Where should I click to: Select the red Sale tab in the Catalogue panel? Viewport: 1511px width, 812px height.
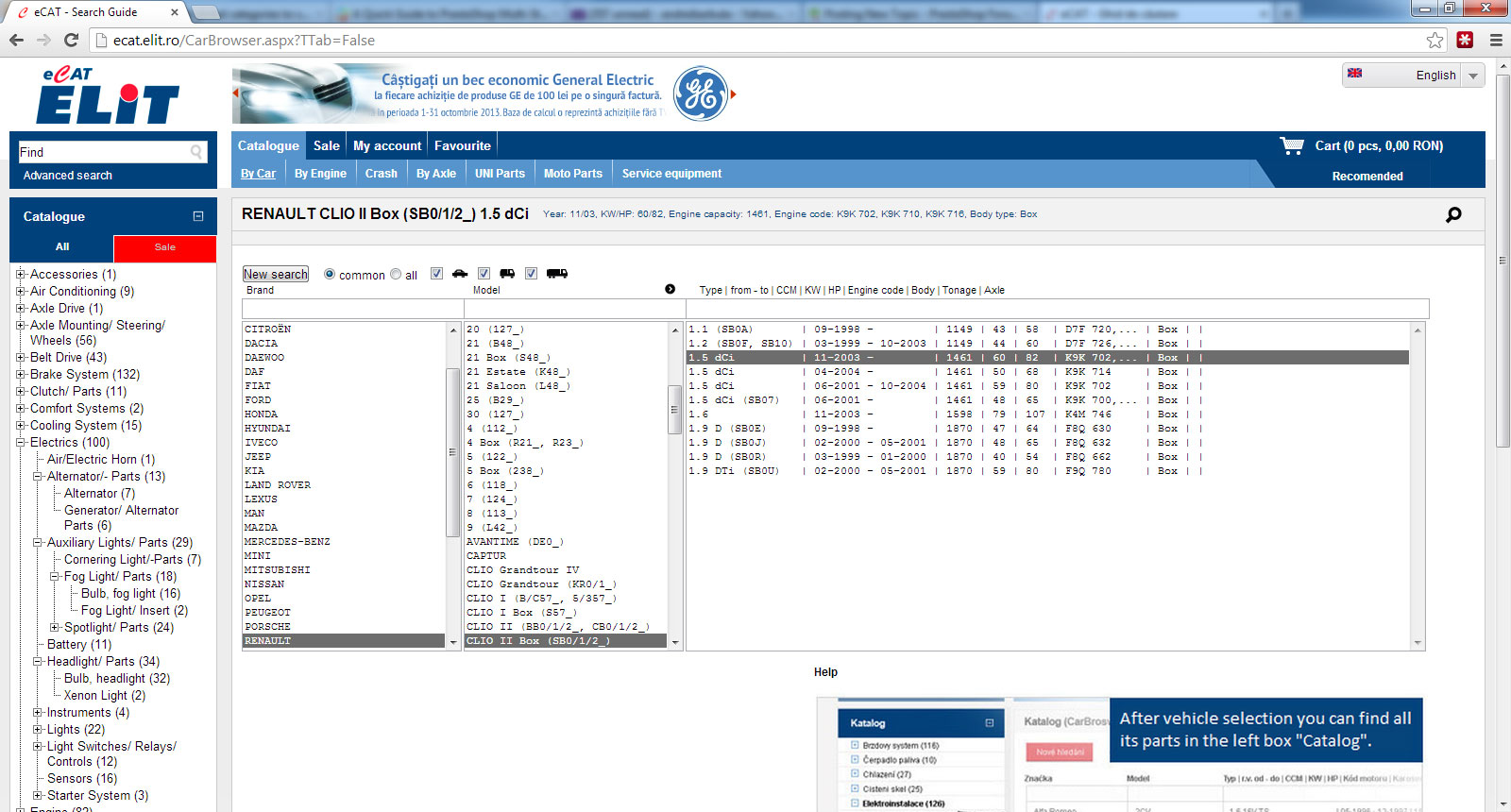(x=165, y=247)
